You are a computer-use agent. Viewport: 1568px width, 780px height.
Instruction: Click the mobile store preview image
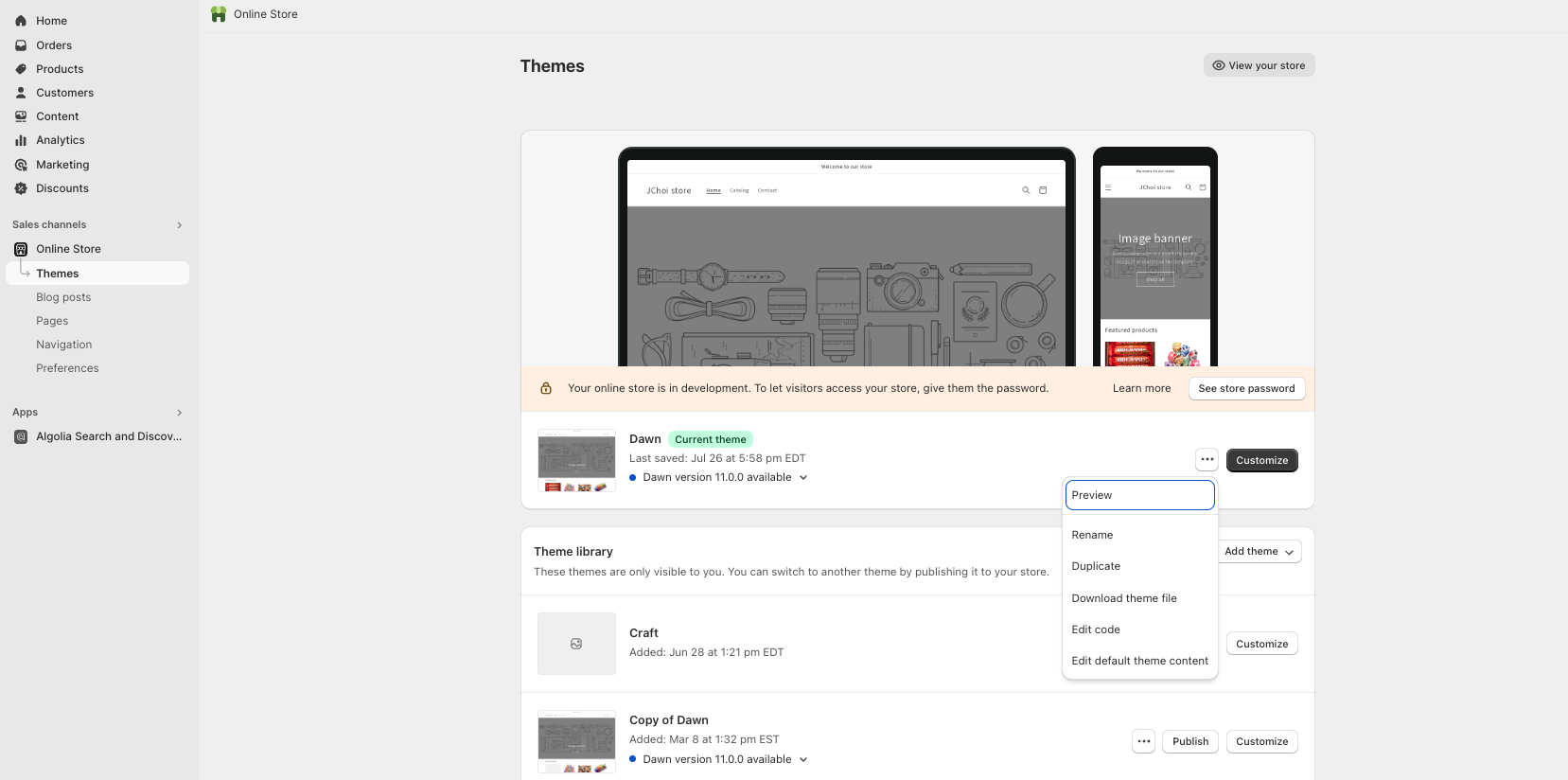pos(1155,257)
